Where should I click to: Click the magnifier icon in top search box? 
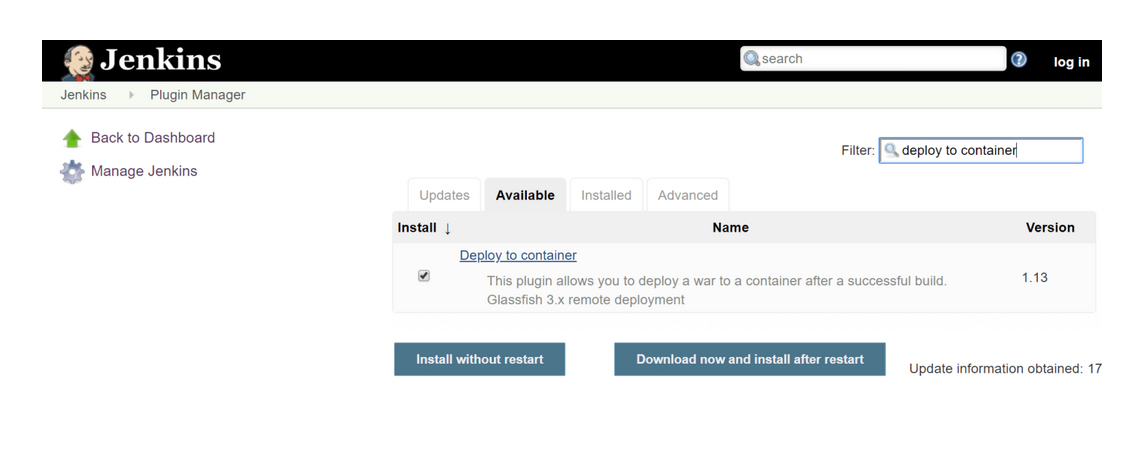(752, 59)
